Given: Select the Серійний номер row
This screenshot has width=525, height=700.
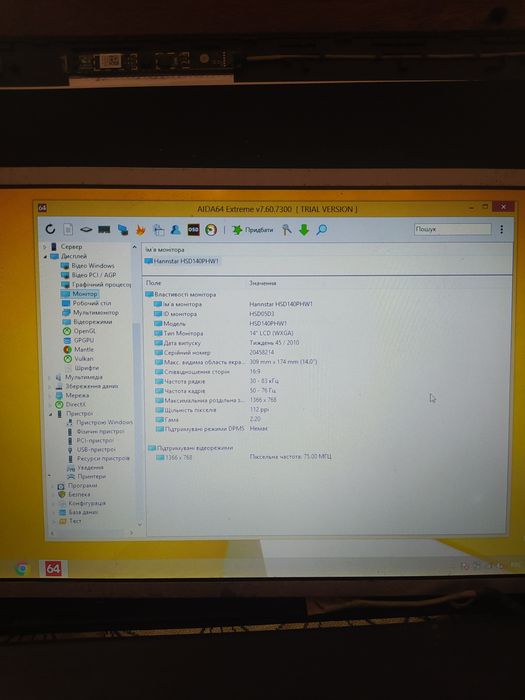Looking at the screenshot, I should click(x=329, y=353).
